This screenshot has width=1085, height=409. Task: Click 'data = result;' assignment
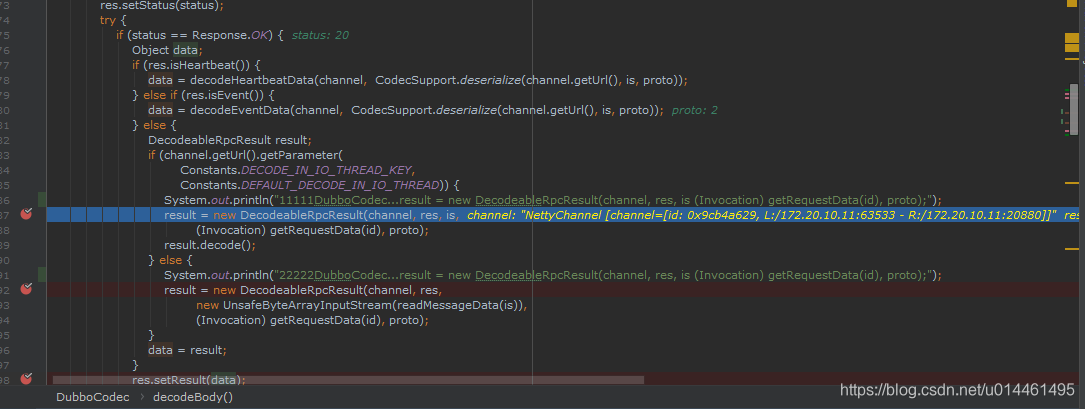pos(187,349)
